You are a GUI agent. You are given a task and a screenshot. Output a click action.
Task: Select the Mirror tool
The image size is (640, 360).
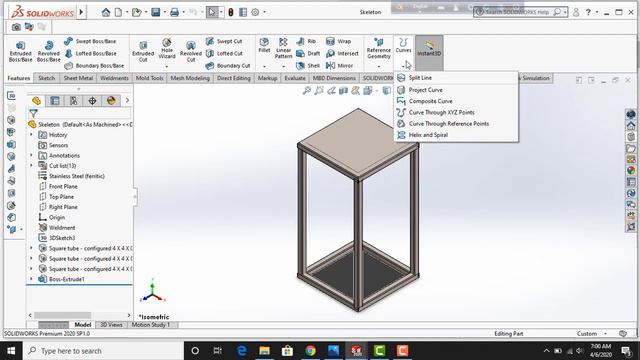(x=340, y=65)
